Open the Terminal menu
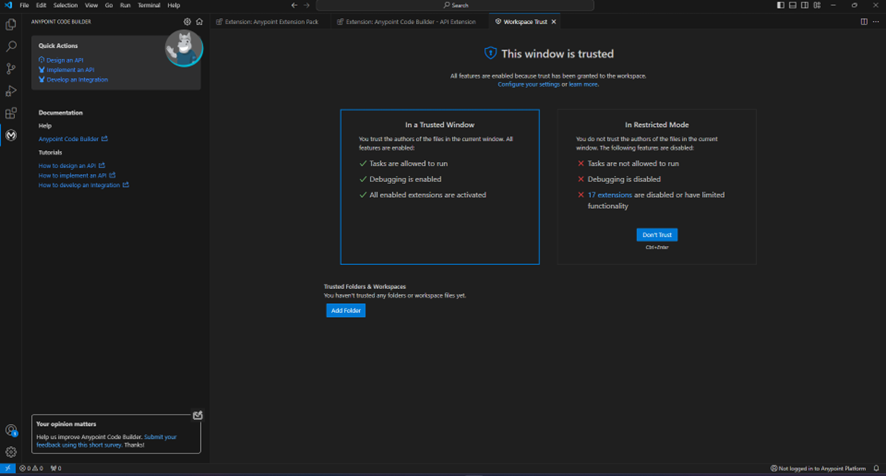886x476 pixels. pos(149,5)
